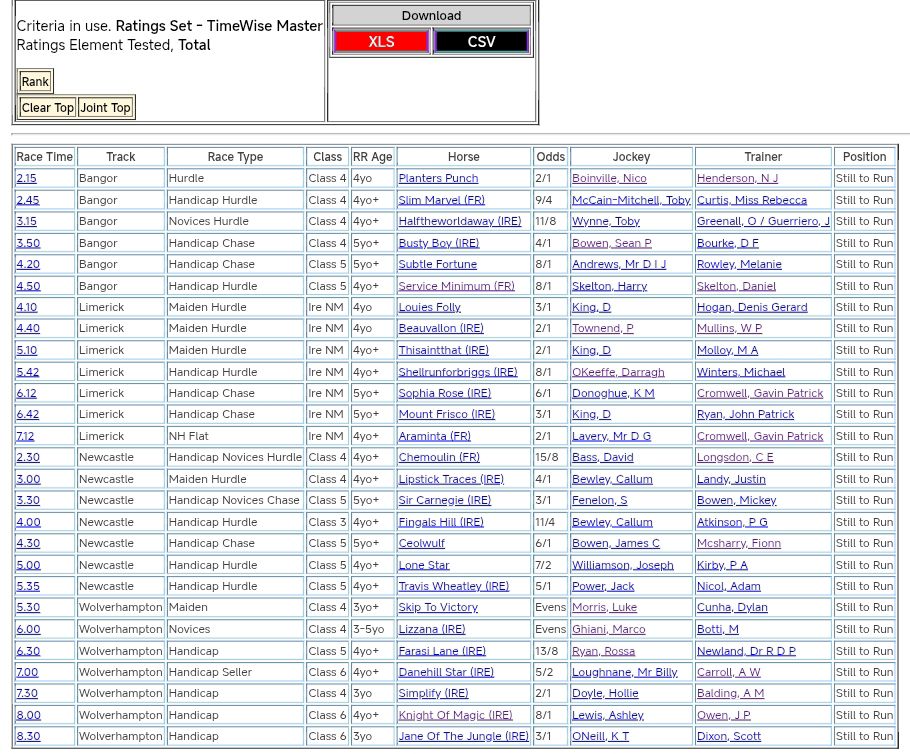View jockey Boinville, Nico profile

tap(609, 179)
